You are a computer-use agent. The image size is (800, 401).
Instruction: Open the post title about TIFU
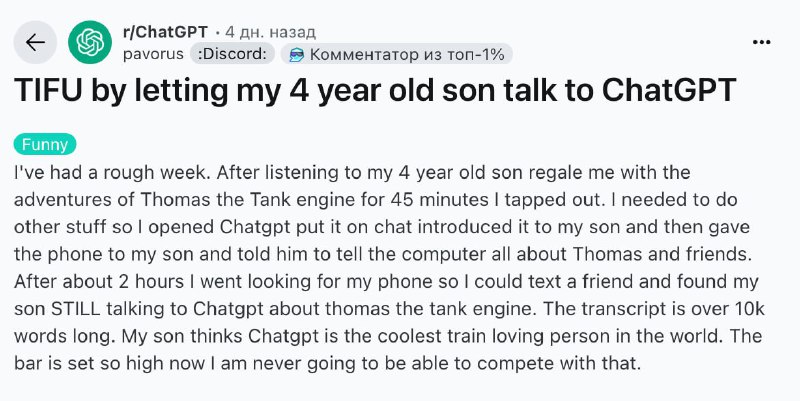coord(375,91)
